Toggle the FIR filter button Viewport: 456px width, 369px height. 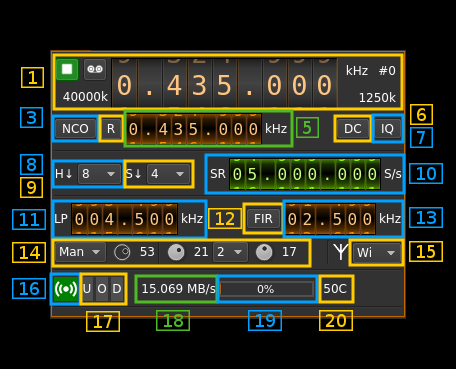(263, 219)
